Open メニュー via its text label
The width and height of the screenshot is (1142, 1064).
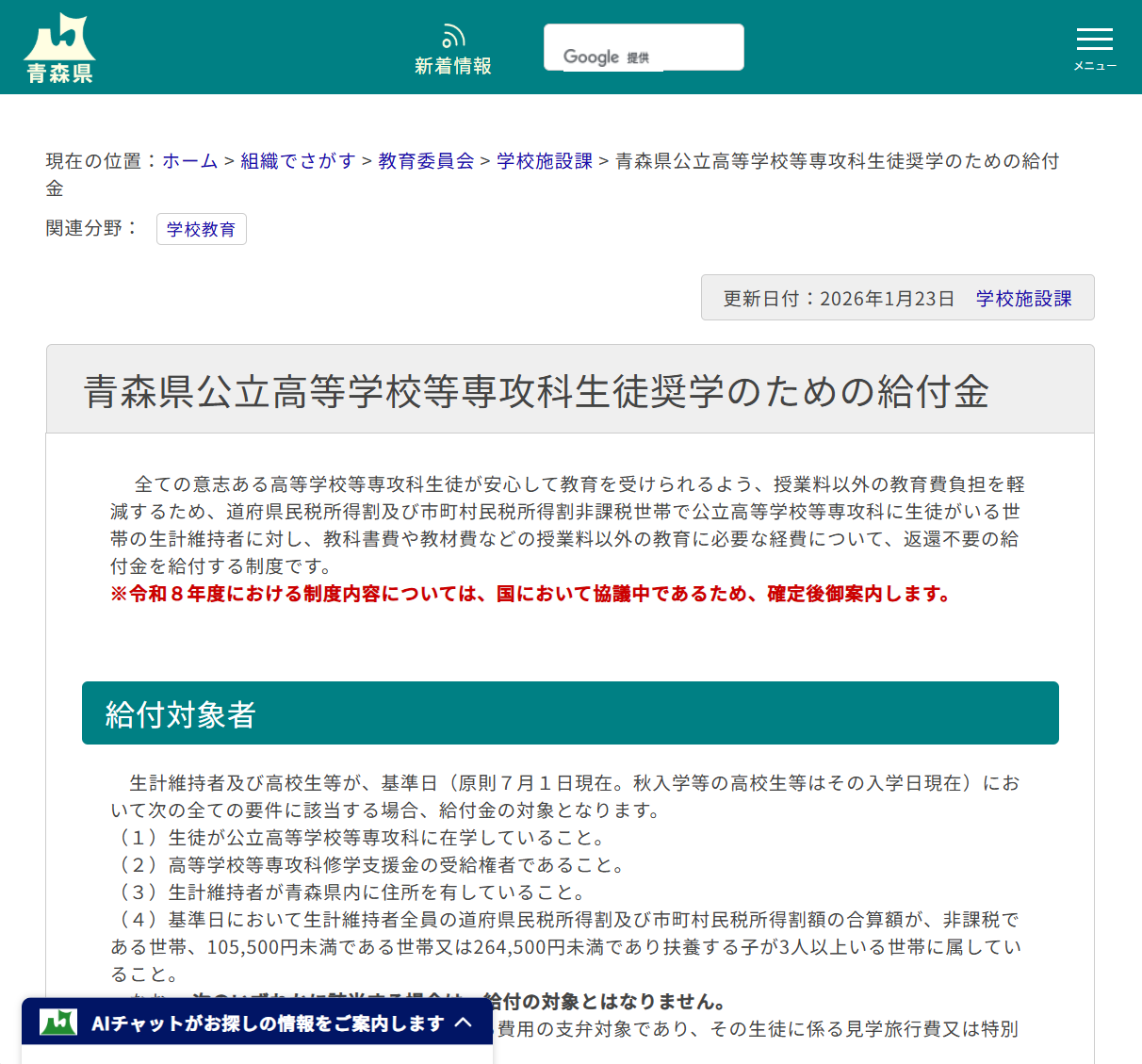point(1094,66)
